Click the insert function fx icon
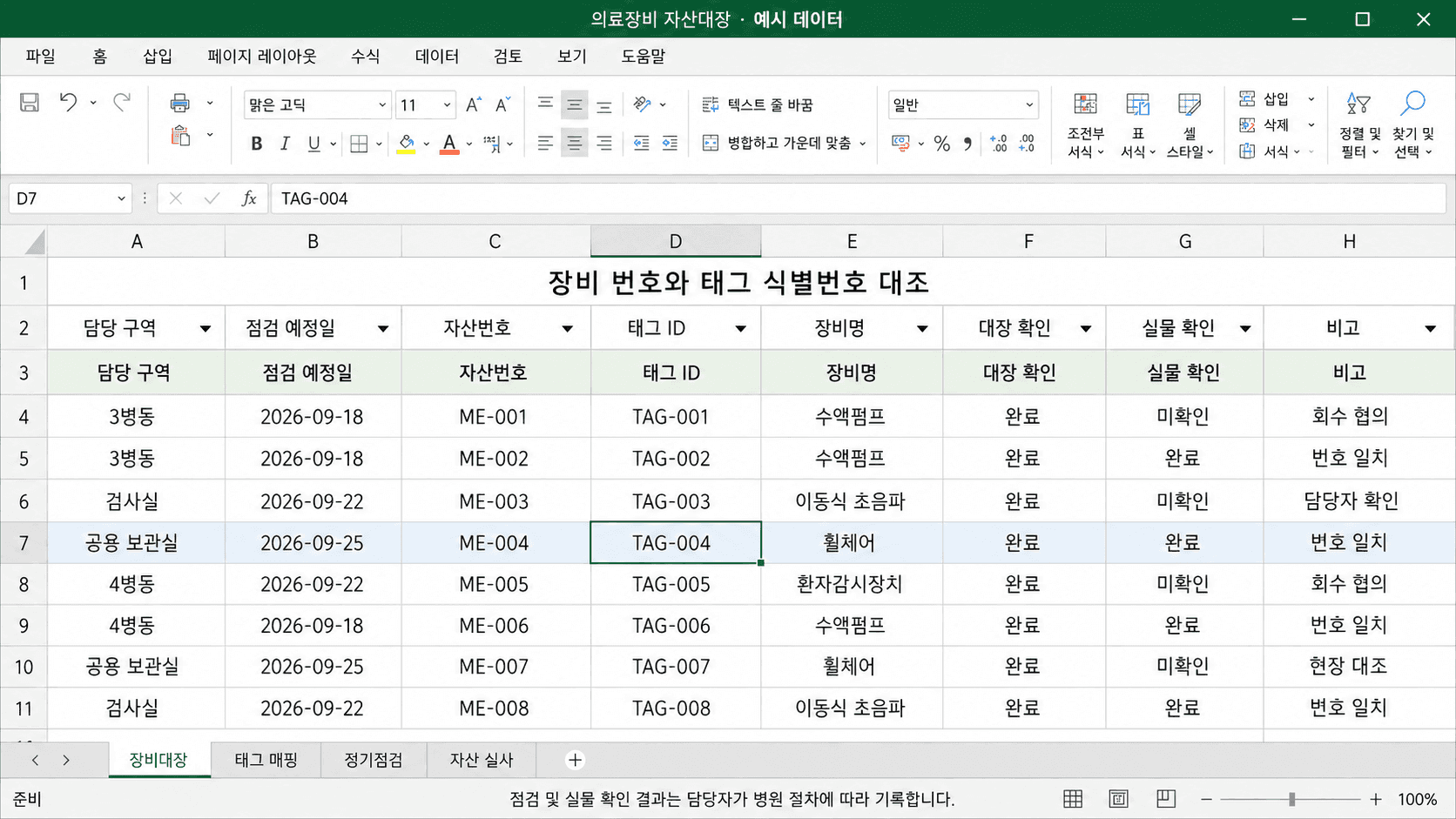This screenshot has height=819, width=1456. pos(249,199)
